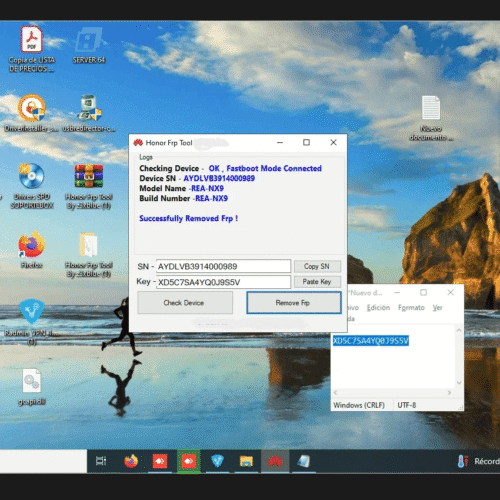Select the Honor Frp Tool zipped folder icon
Image resolution: width=500 pixels, height=500 pixels.
89,245
